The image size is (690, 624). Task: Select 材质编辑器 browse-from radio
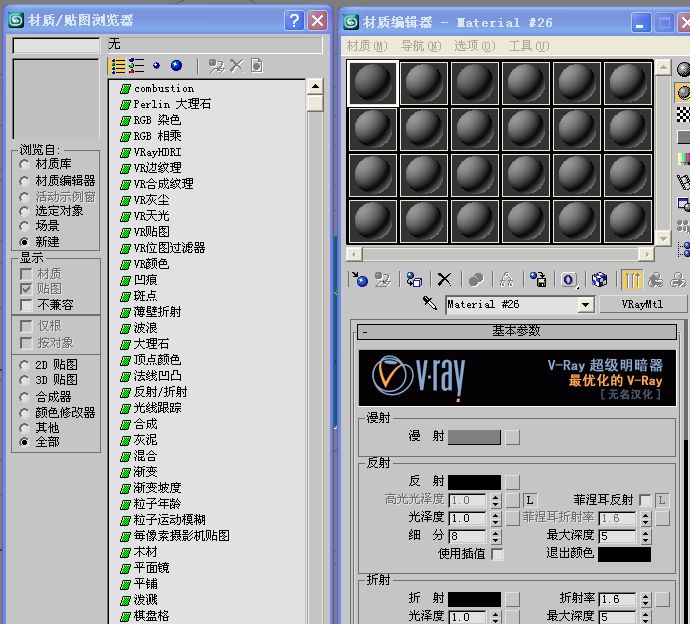pos(25,181)
